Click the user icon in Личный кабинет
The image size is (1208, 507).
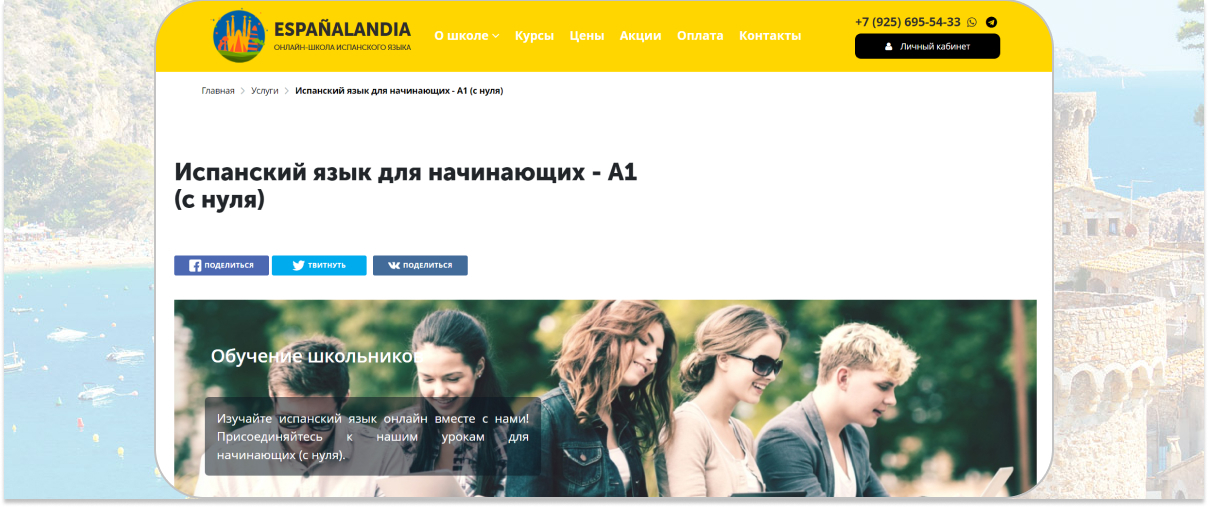click(889, 46)
